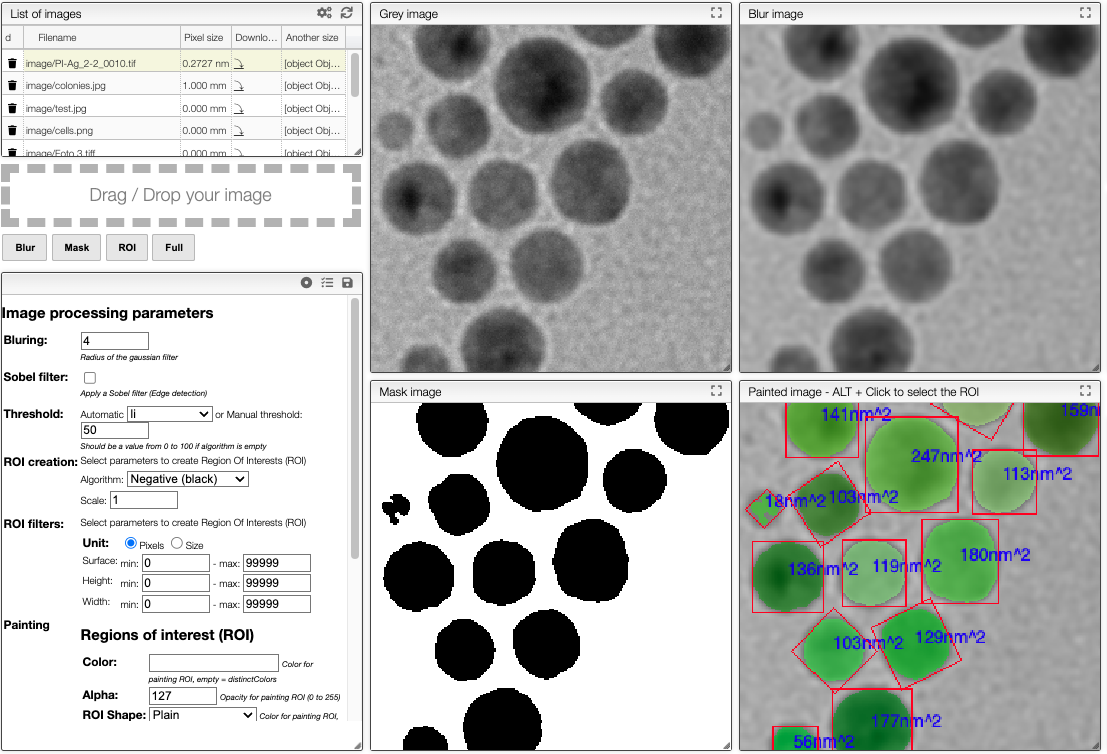Viewport: 1107px width, 754px height.
Task: Switch to the Mask view
Action: [x=76, y=247]
